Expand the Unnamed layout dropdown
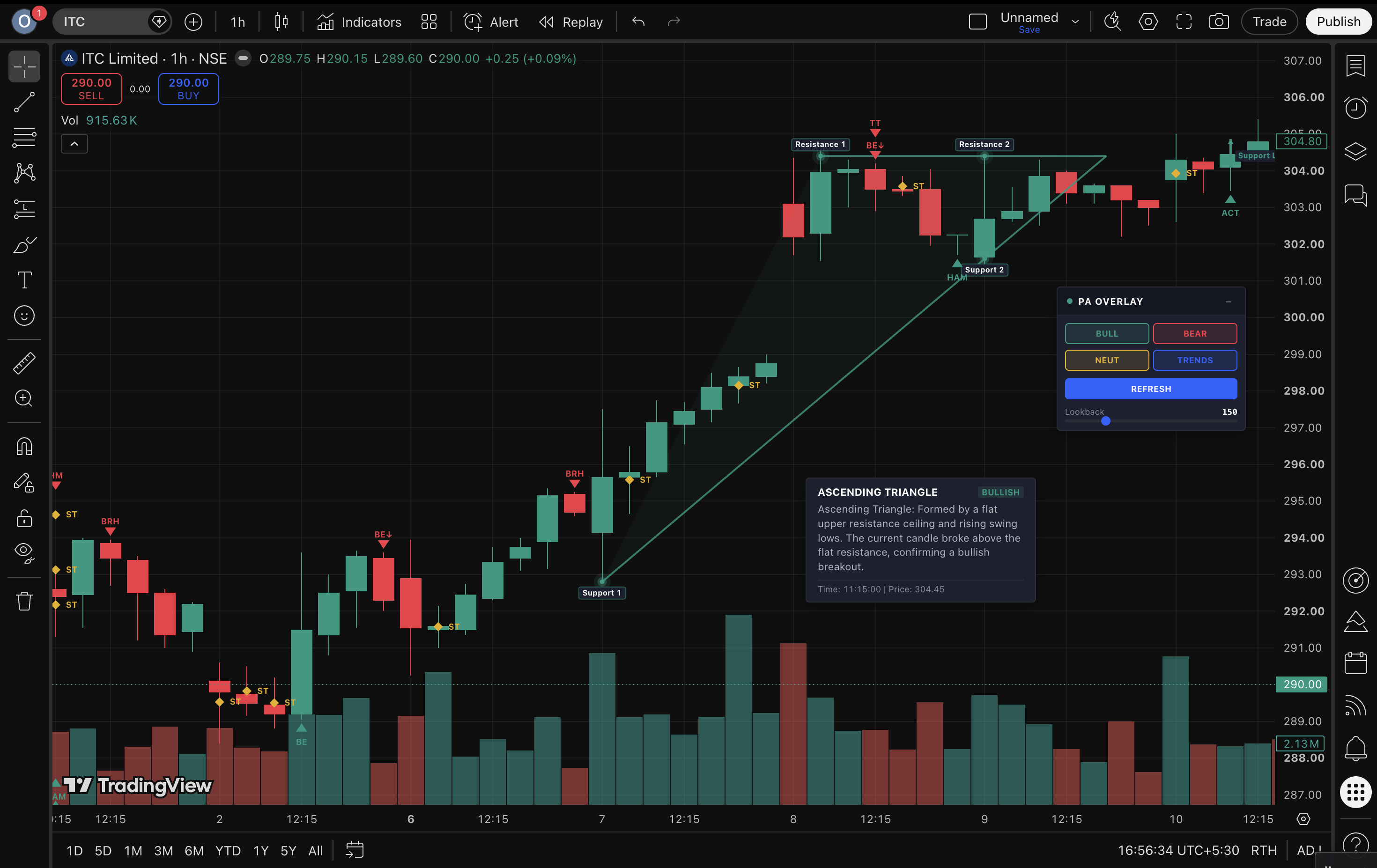 point(1075,22)
